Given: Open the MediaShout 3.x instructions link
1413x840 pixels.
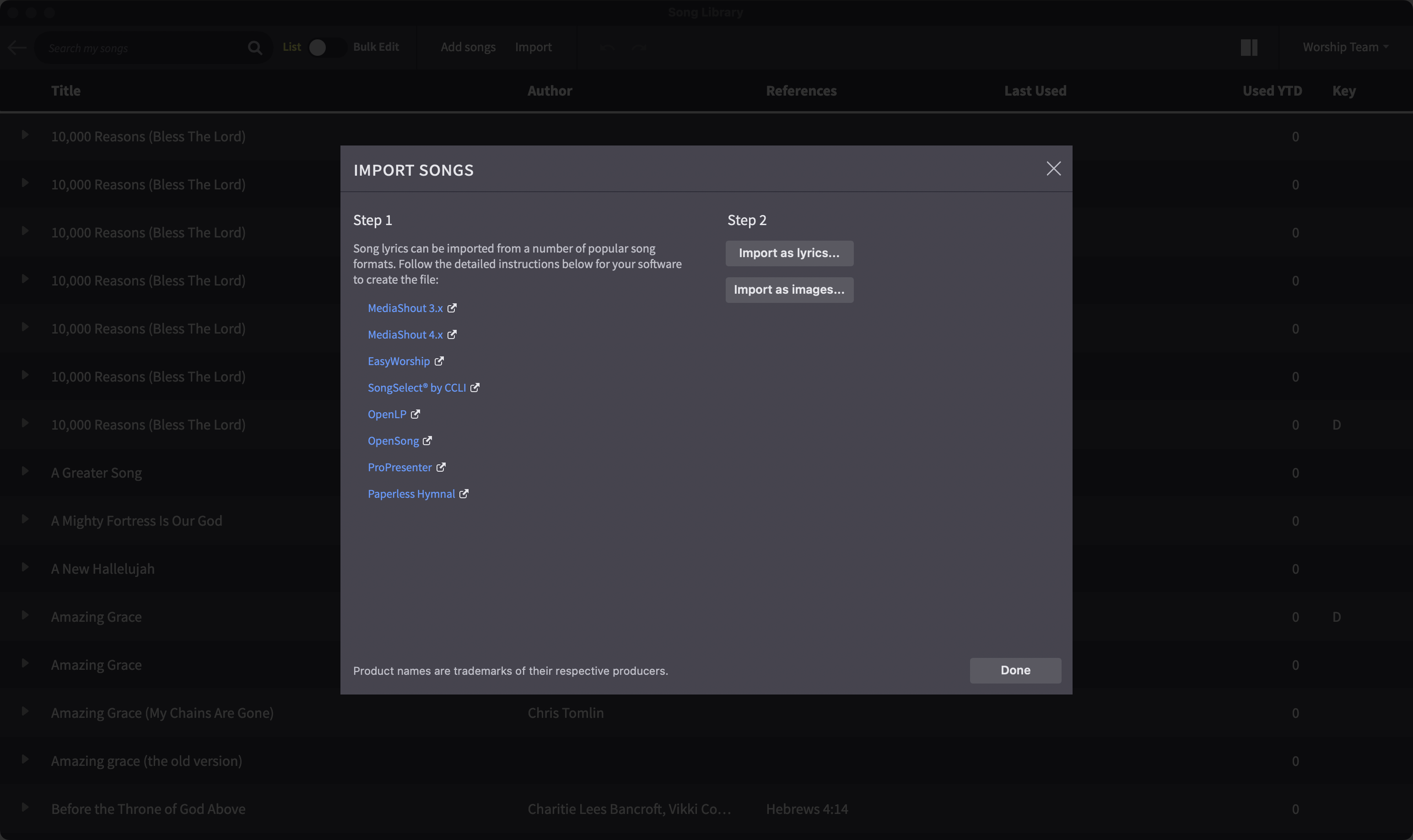Looking at the screenshot, I should coord(405,308).
